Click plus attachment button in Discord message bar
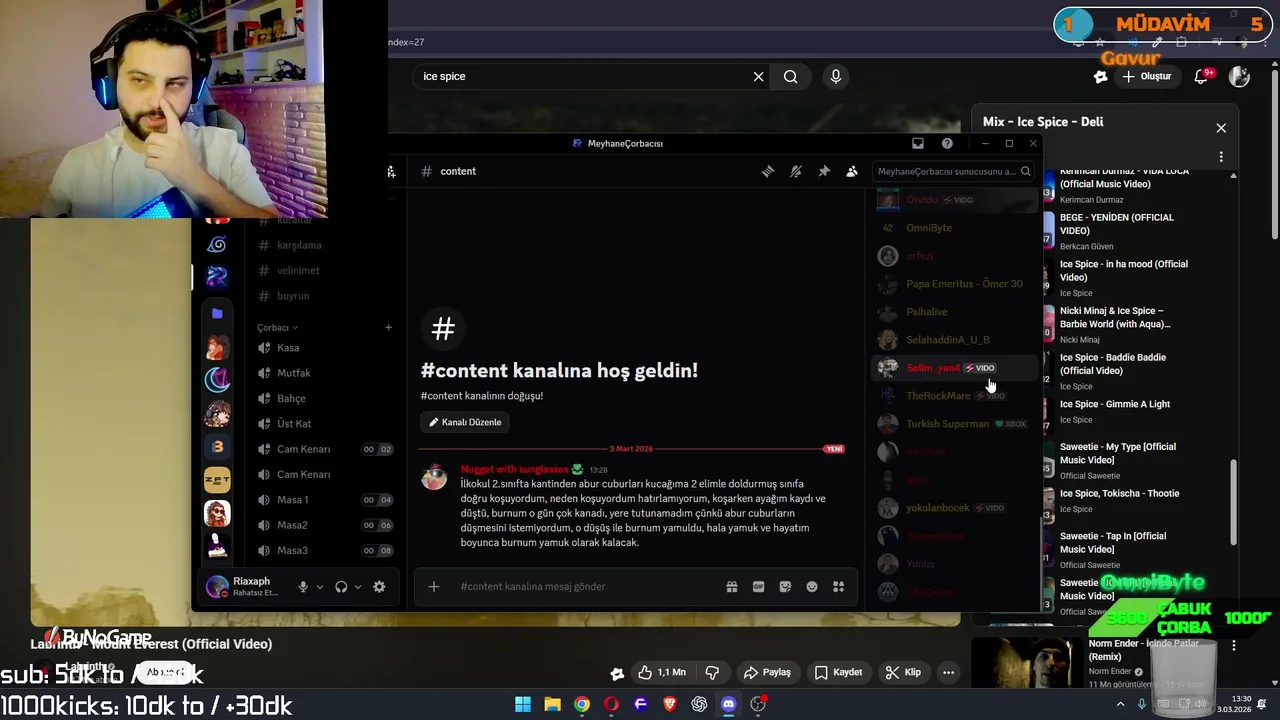This screenshot has height=720, width=1280. 434,587
